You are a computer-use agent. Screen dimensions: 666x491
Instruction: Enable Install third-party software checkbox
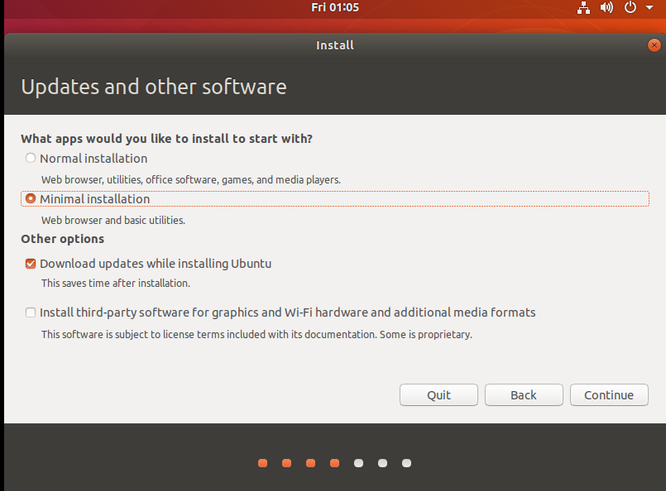pyautogui.click(x=30, y=313)
